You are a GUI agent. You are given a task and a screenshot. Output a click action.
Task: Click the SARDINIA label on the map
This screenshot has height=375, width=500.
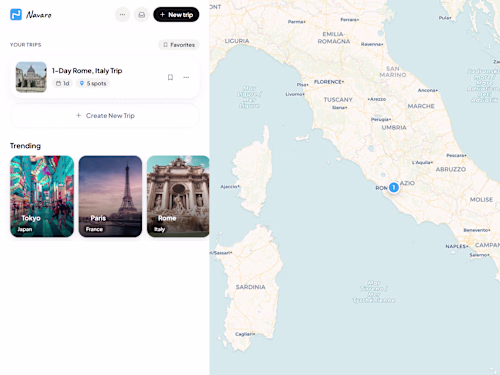[251, 287]
